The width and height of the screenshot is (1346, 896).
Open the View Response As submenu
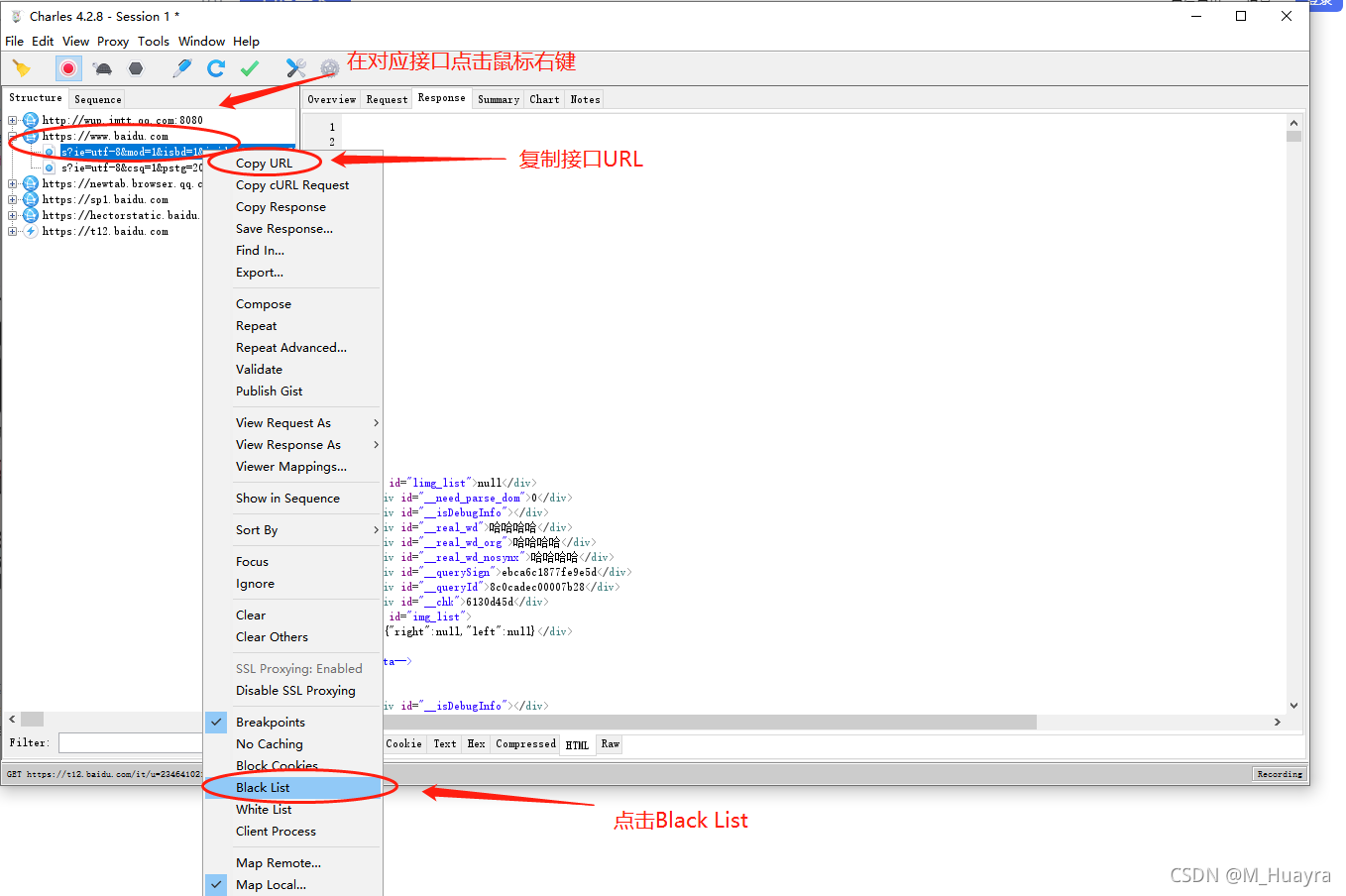[292, 445]
